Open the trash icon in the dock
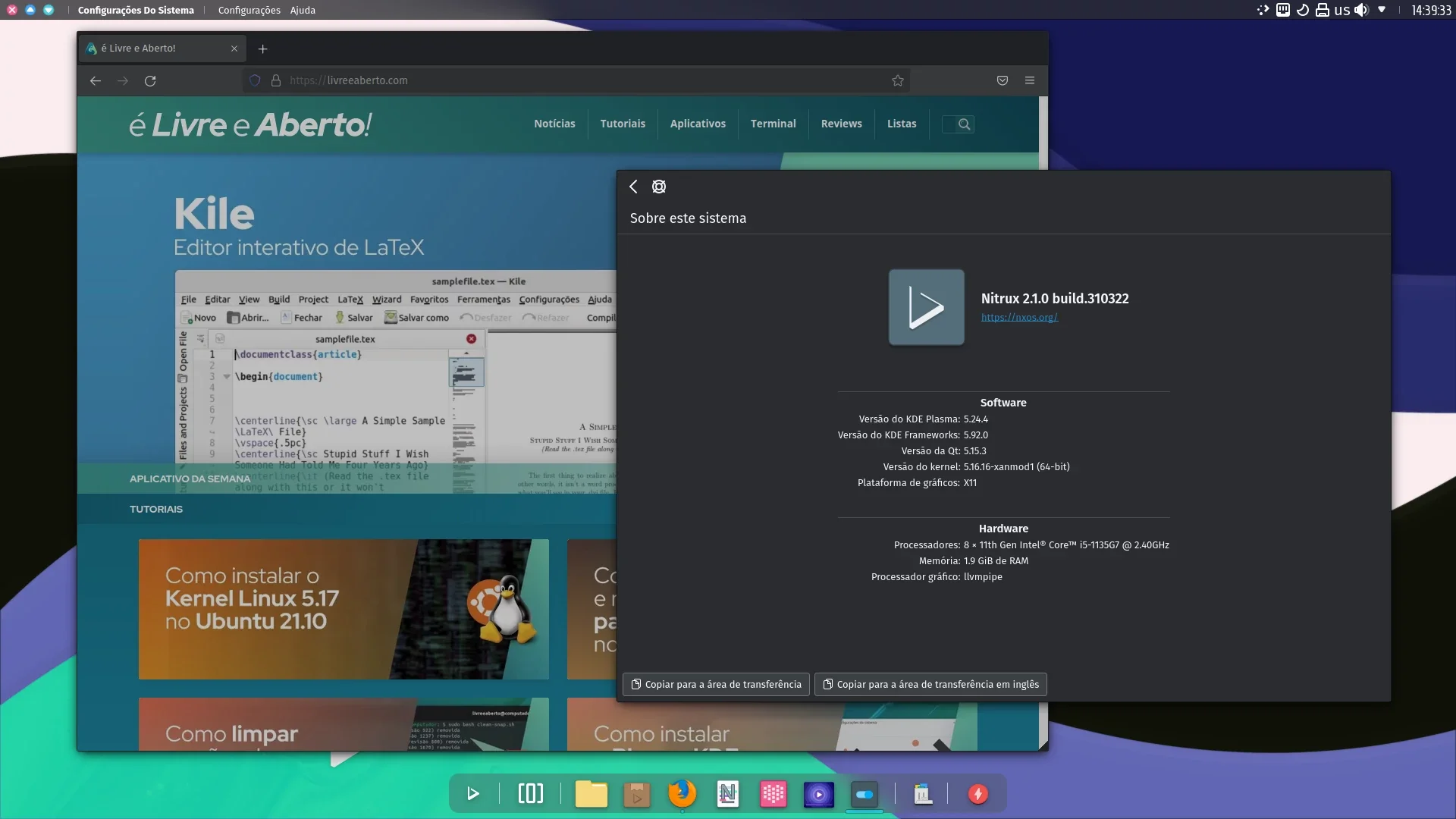 tap(923, 794)
